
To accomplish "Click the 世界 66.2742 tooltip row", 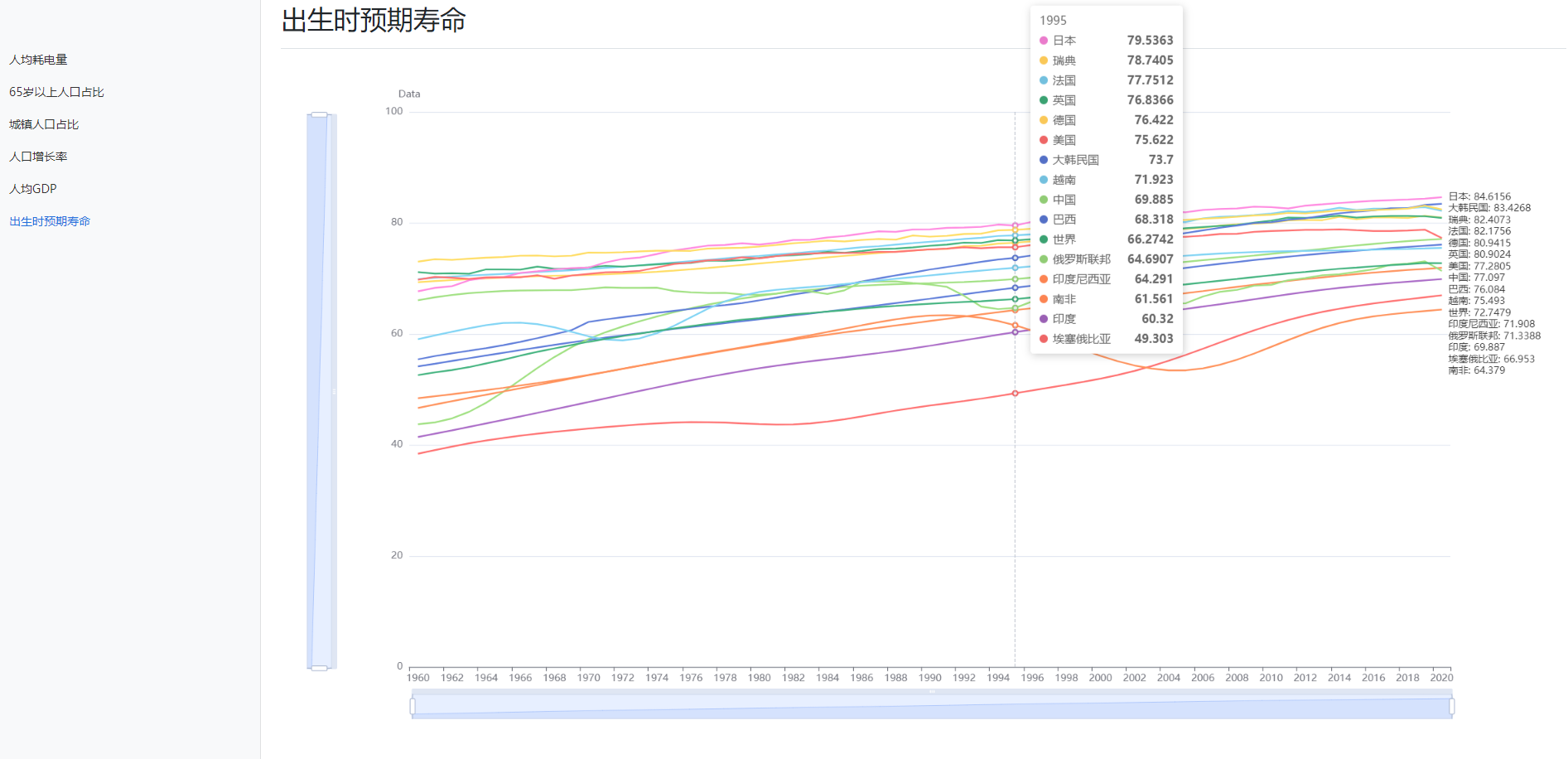I will (x=1107, y=239).
